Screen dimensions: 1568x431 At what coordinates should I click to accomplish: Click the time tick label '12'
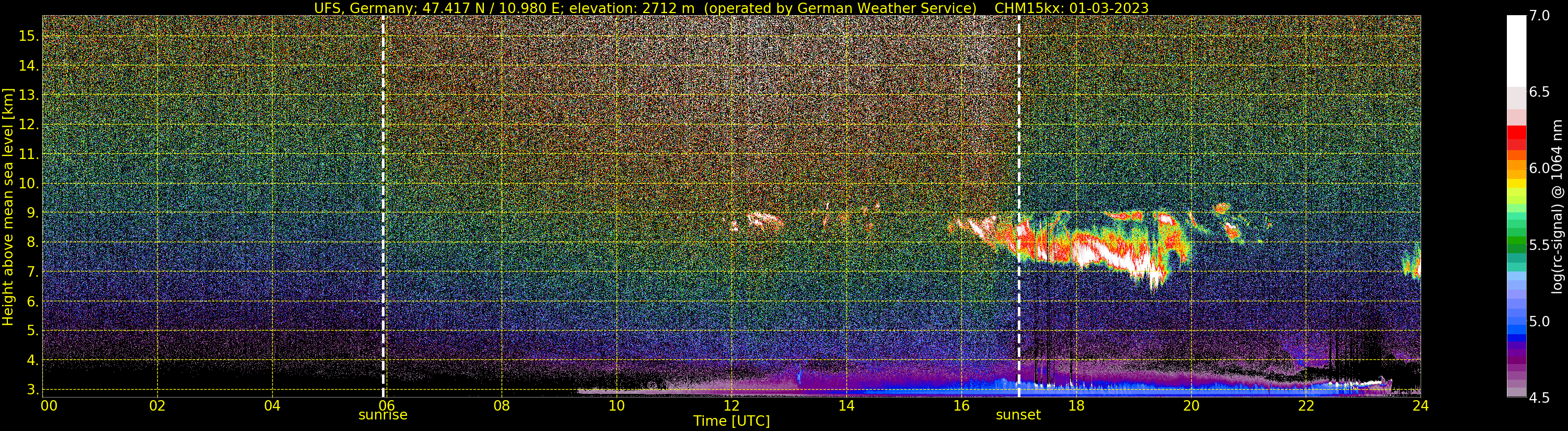tap(731, 405)
